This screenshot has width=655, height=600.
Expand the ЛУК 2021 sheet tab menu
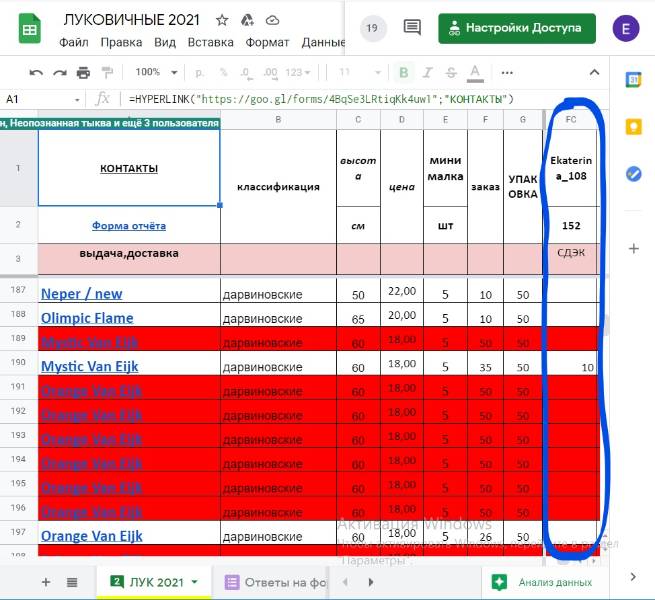[194, 581]
